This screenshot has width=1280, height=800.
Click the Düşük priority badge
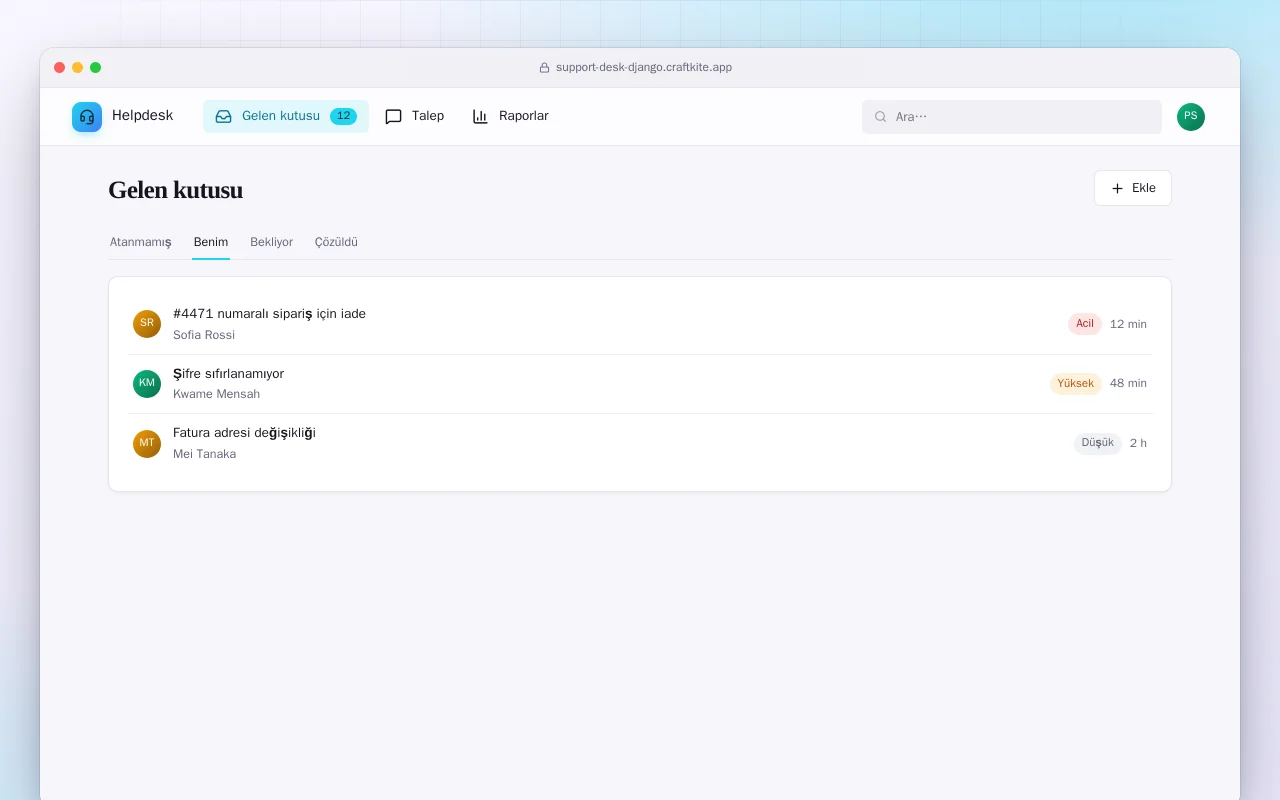(x=1098, y=443)
